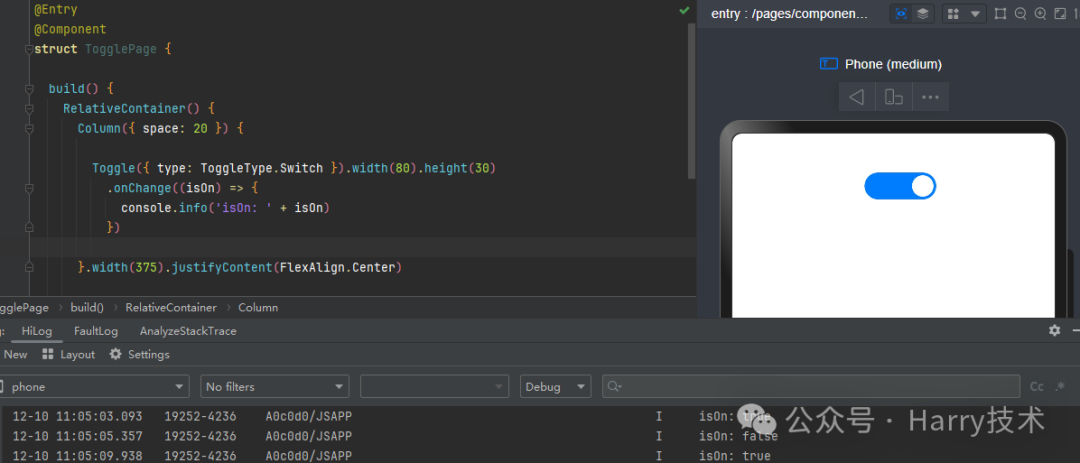Rotate the preview device orientation
This screenshot has height=463, width=1080.
[894, 97]
